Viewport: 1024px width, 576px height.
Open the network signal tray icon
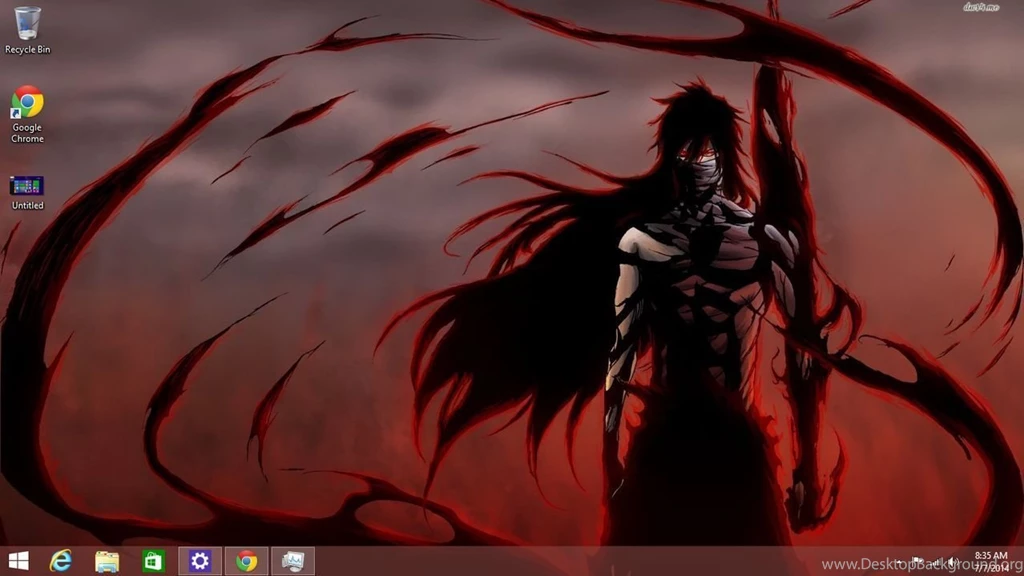point(936,562)
